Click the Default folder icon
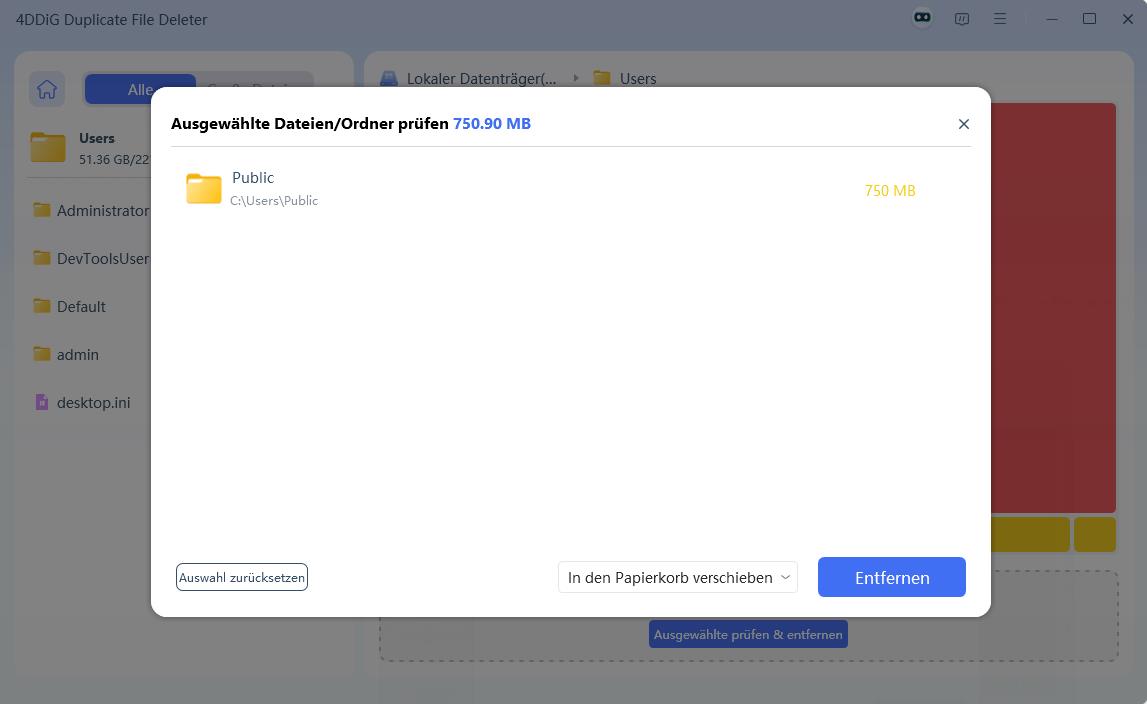 42,306
